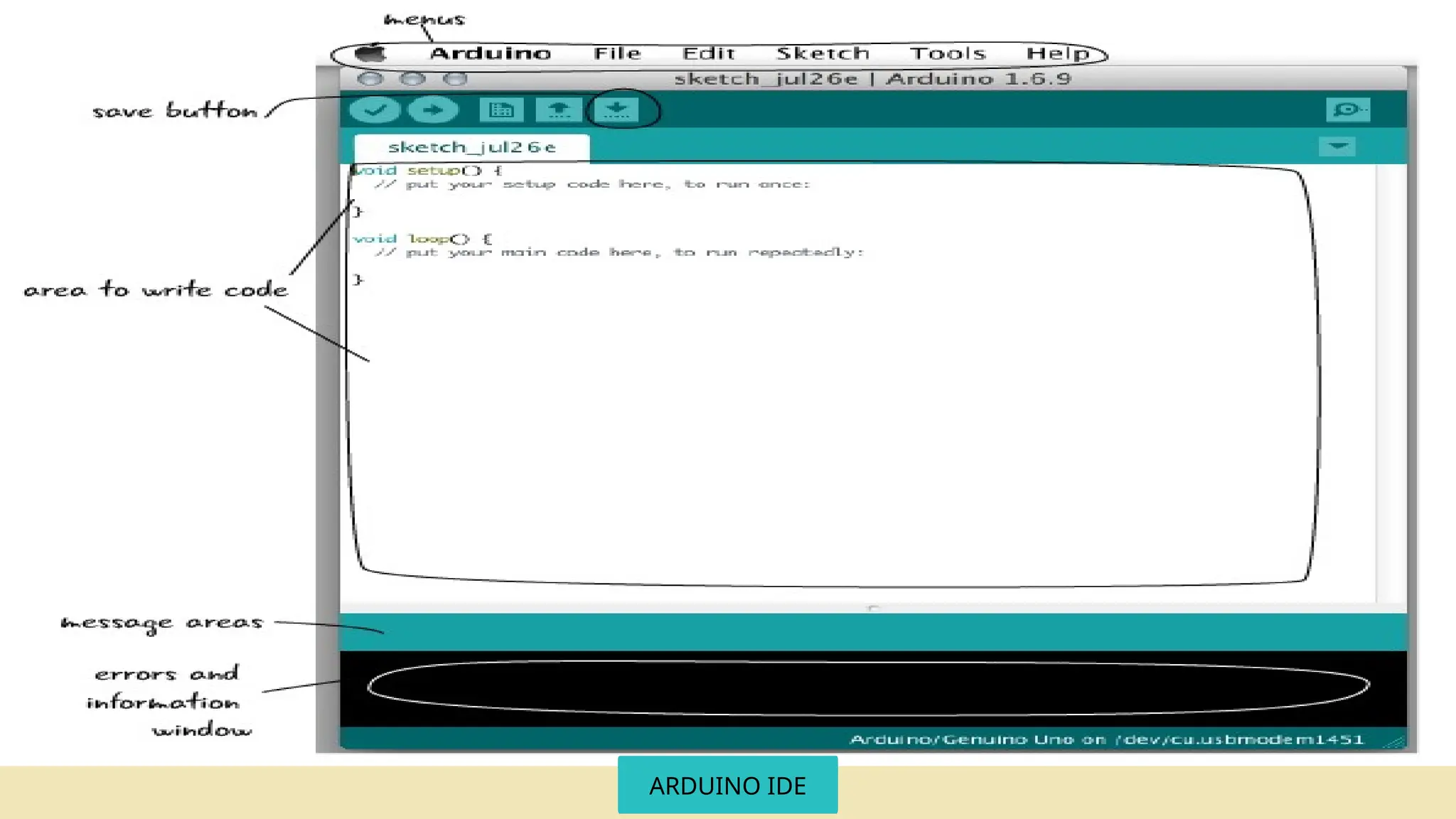
Task: Open the Sketch menu
Action: [x=823, y=53]
